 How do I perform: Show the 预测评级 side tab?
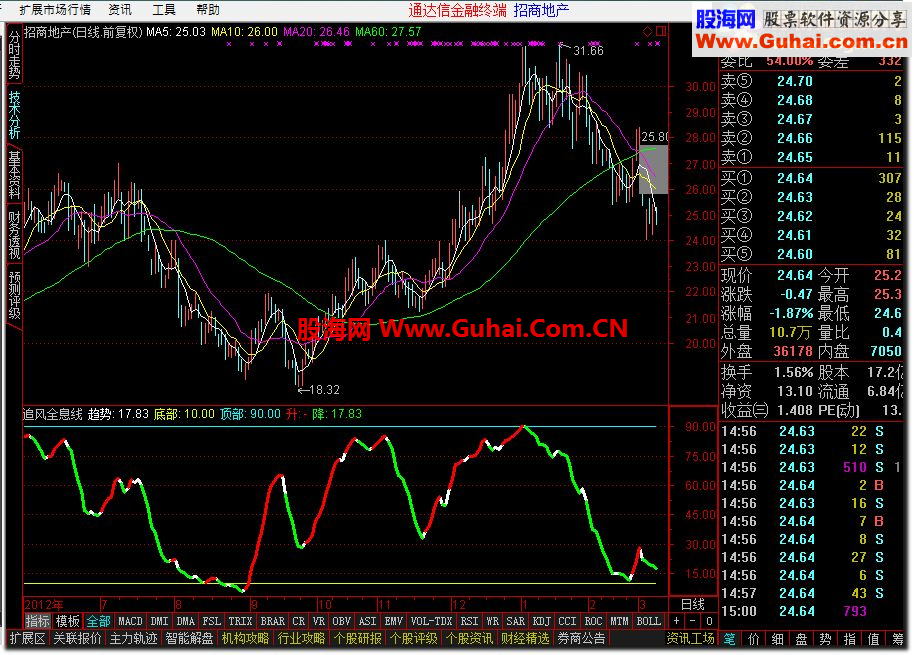(15, 295)
